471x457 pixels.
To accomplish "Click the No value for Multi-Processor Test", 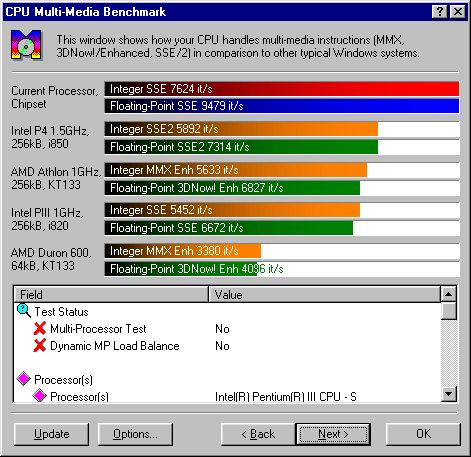I will click(x=222, y=329).
